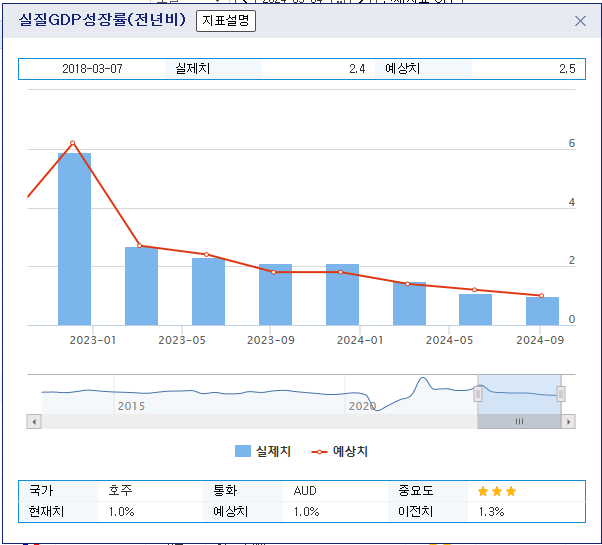Click the 2018-03-07 date cell
The height and width of the screenshot is (545, 602).
coord(92,69)
